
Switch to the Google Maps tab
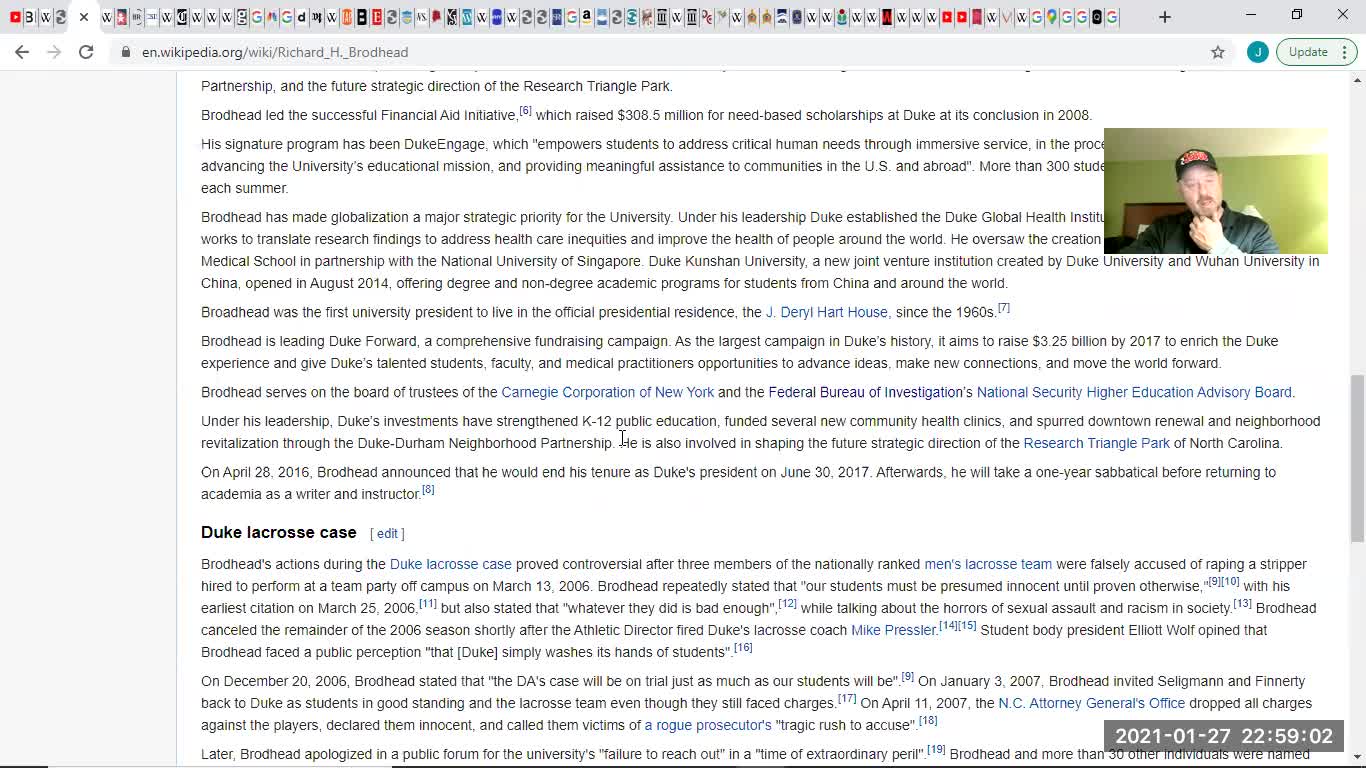click(x=1052, y=17)
